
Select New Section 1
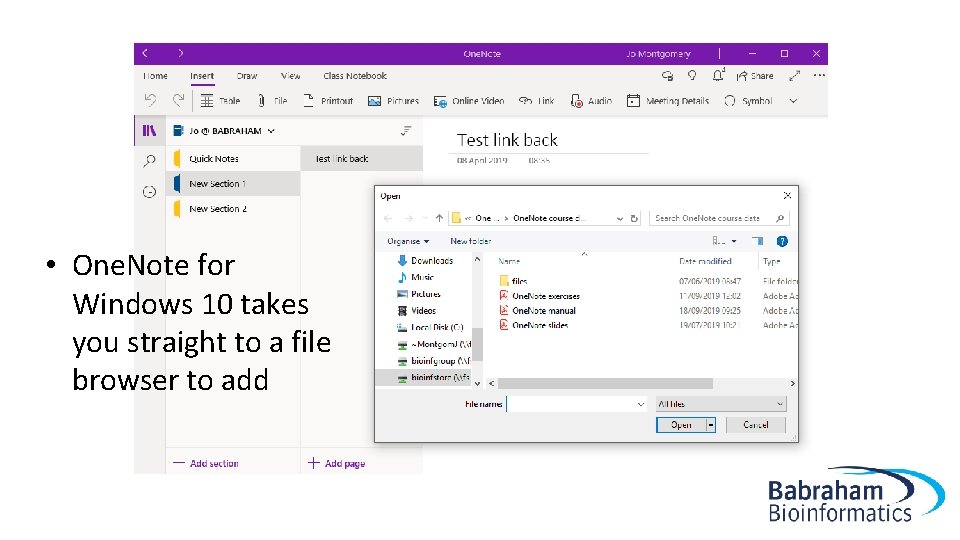pyautogui.click(x=233, y=184)
